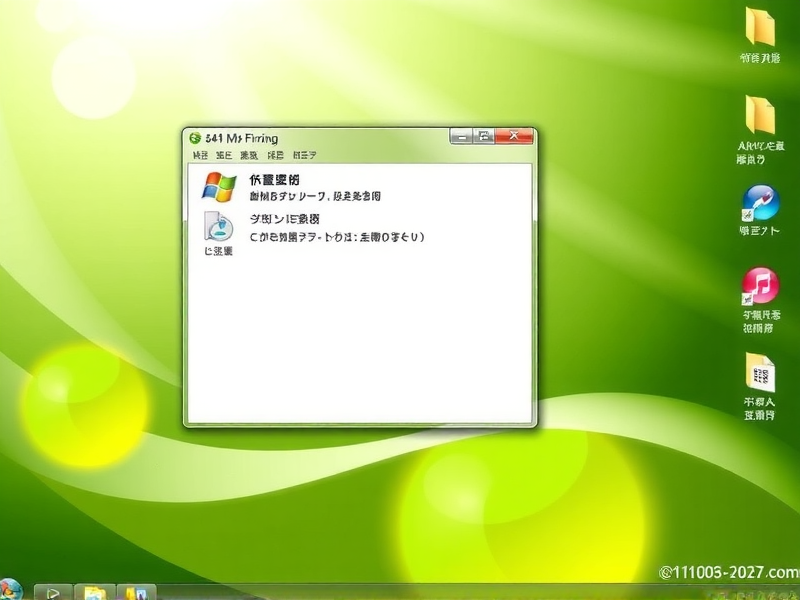Image resolution: width=800 pixels, height=600 pixels.
Task: Click the Start orb on the taskbar
Action: (x=10, y=590)
